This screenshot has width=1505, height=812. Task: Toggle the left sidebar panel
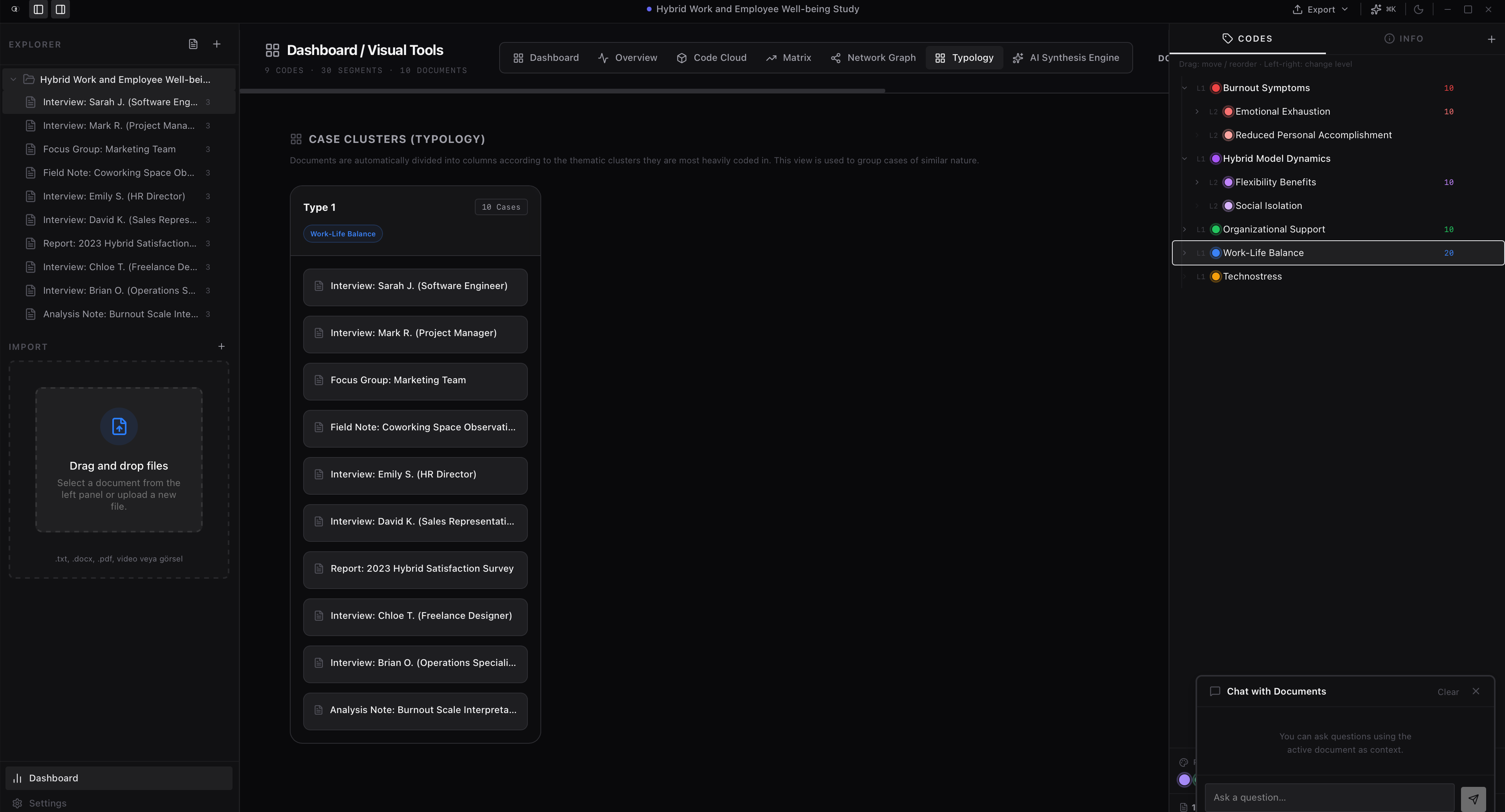click(38, 9)
